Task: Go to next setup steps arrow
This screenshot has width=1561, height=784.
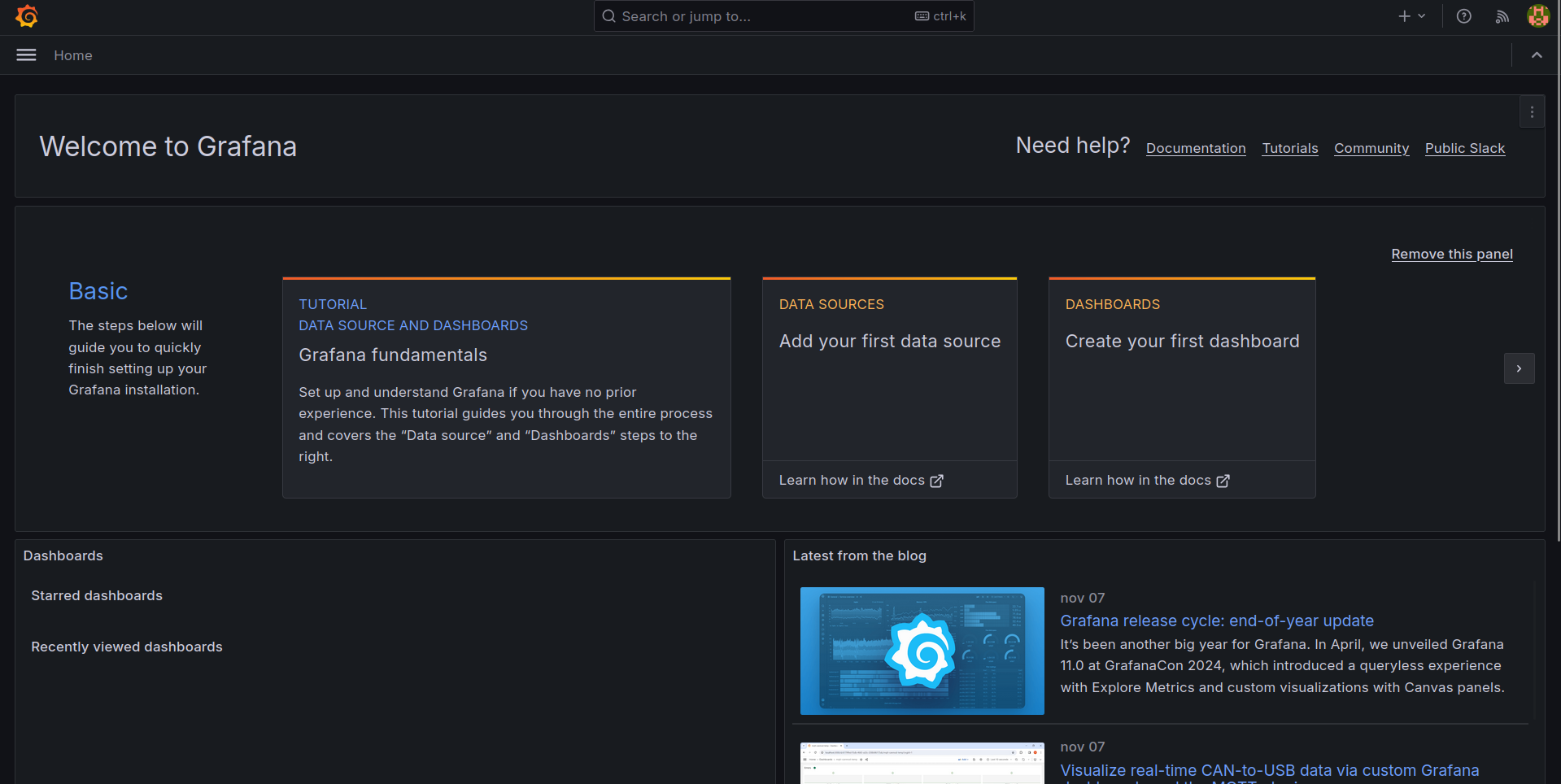Action: (x=1519, y=368)
